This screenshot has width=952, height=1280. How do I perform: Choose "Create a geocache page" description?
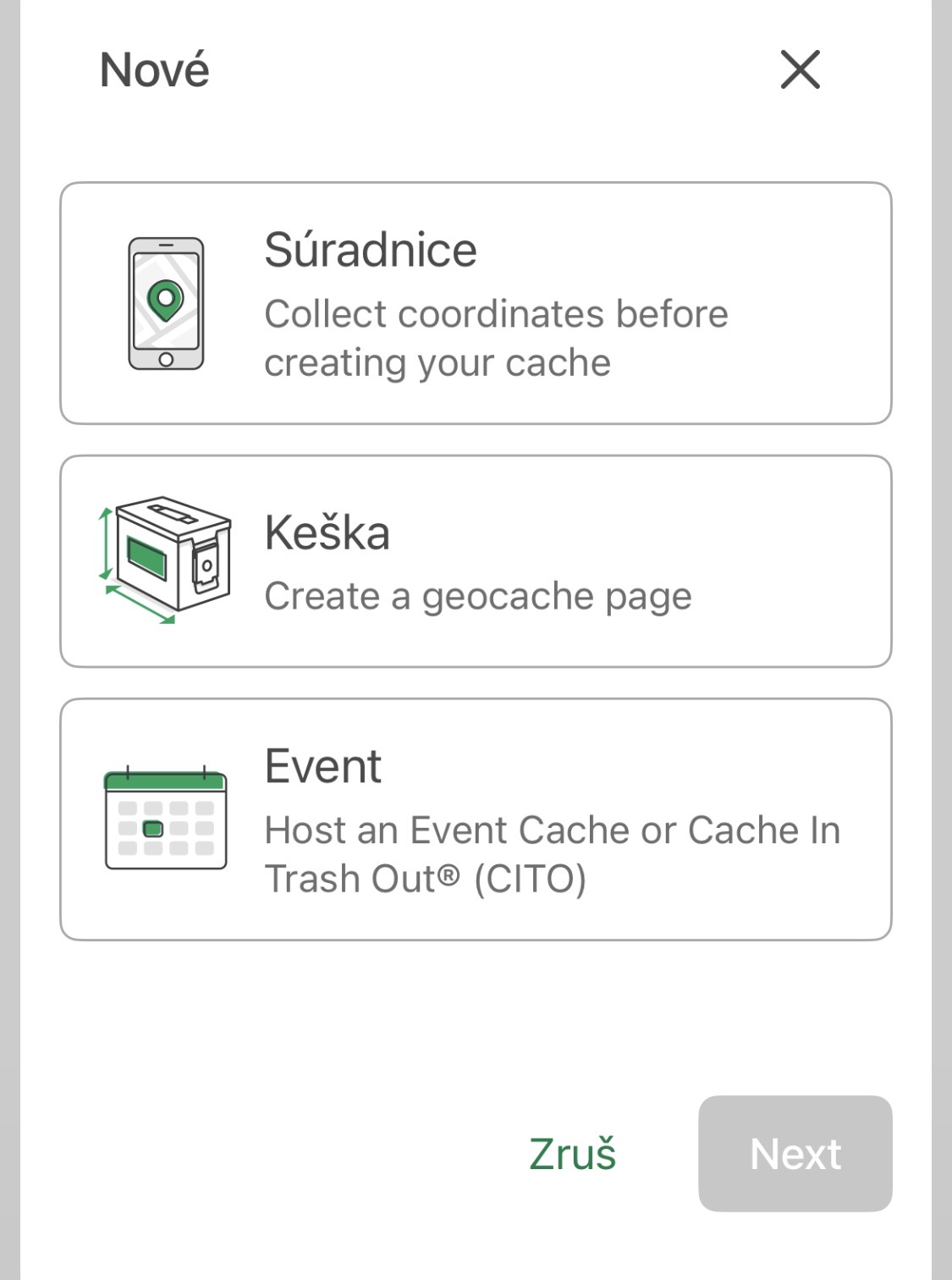pyautogui.click(x=478, y=596)
